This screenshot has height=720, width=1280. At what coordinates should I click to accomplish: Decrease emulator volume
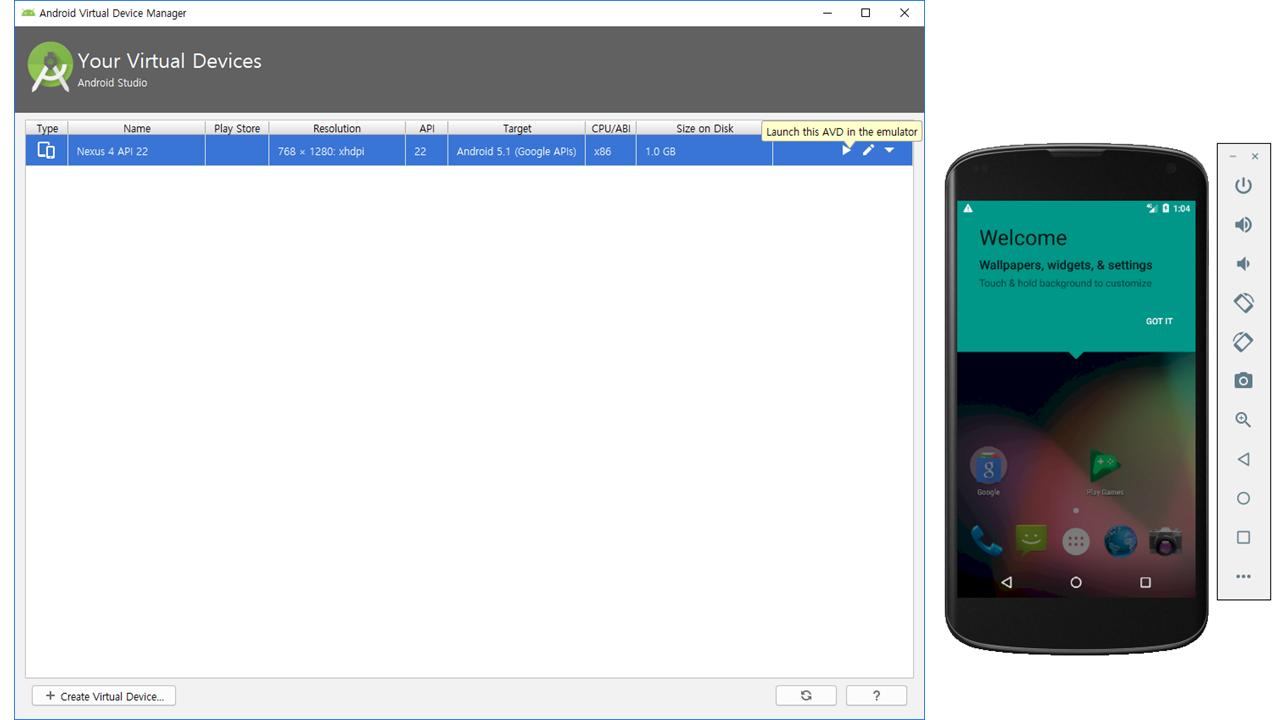[x=1243, y=264]
